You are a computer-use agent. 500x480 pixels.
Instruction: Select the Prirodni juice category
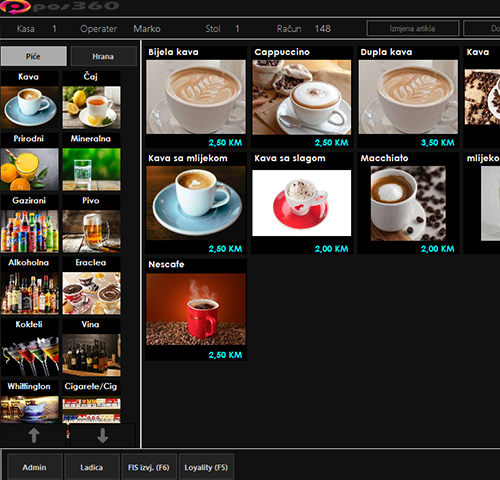click(x=30, y=162)
